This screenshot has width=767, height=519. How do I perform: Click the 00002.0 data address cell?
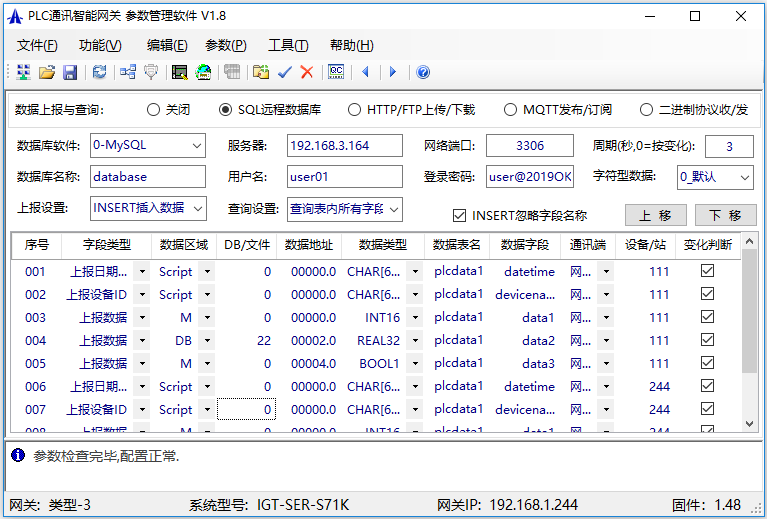pyautogui.click(x=309, y=340)
